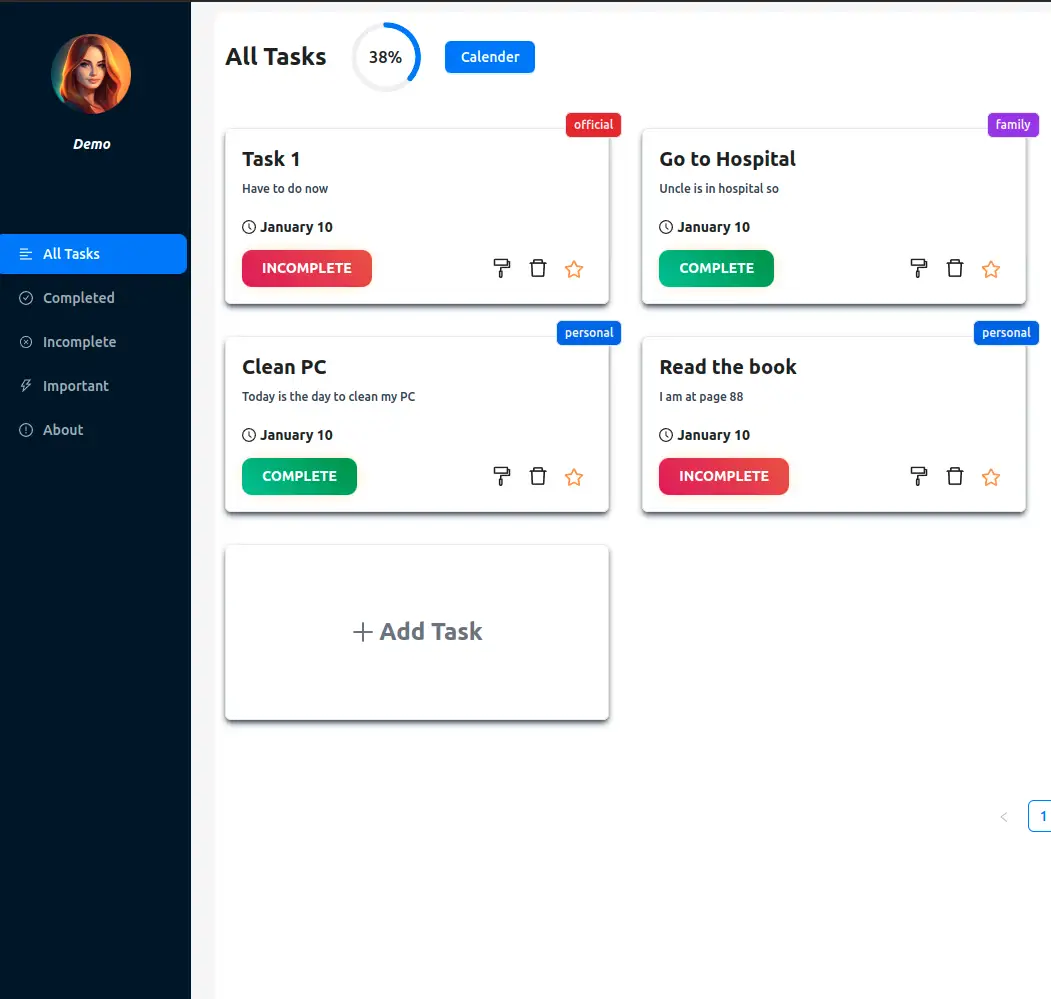This screenshot has width=1051, height=999.
Task: Click the Read the book title
Action: point(728,367)
